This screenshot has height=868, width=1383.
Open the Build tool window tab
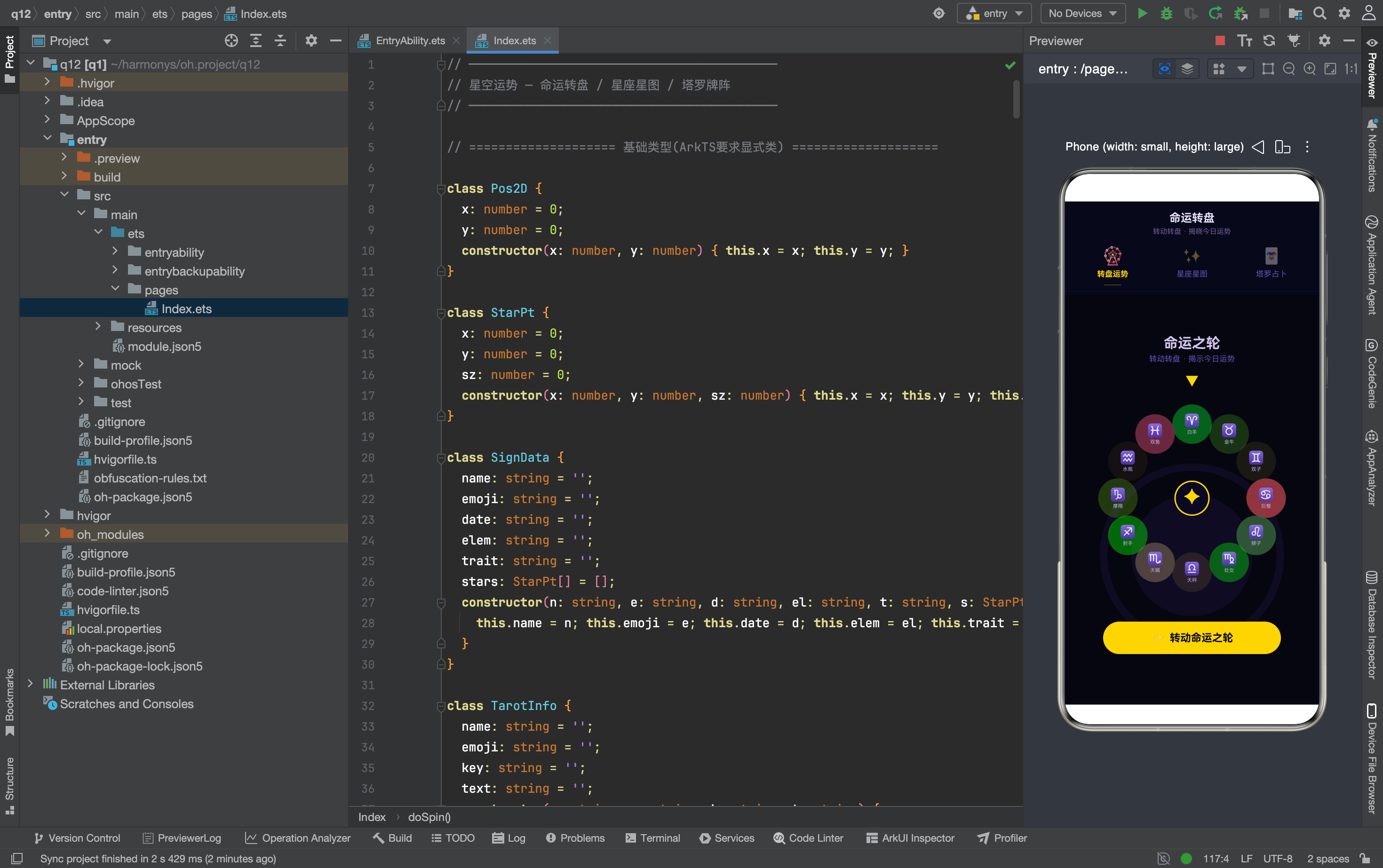pyautogui.click(x=392, y=837)
